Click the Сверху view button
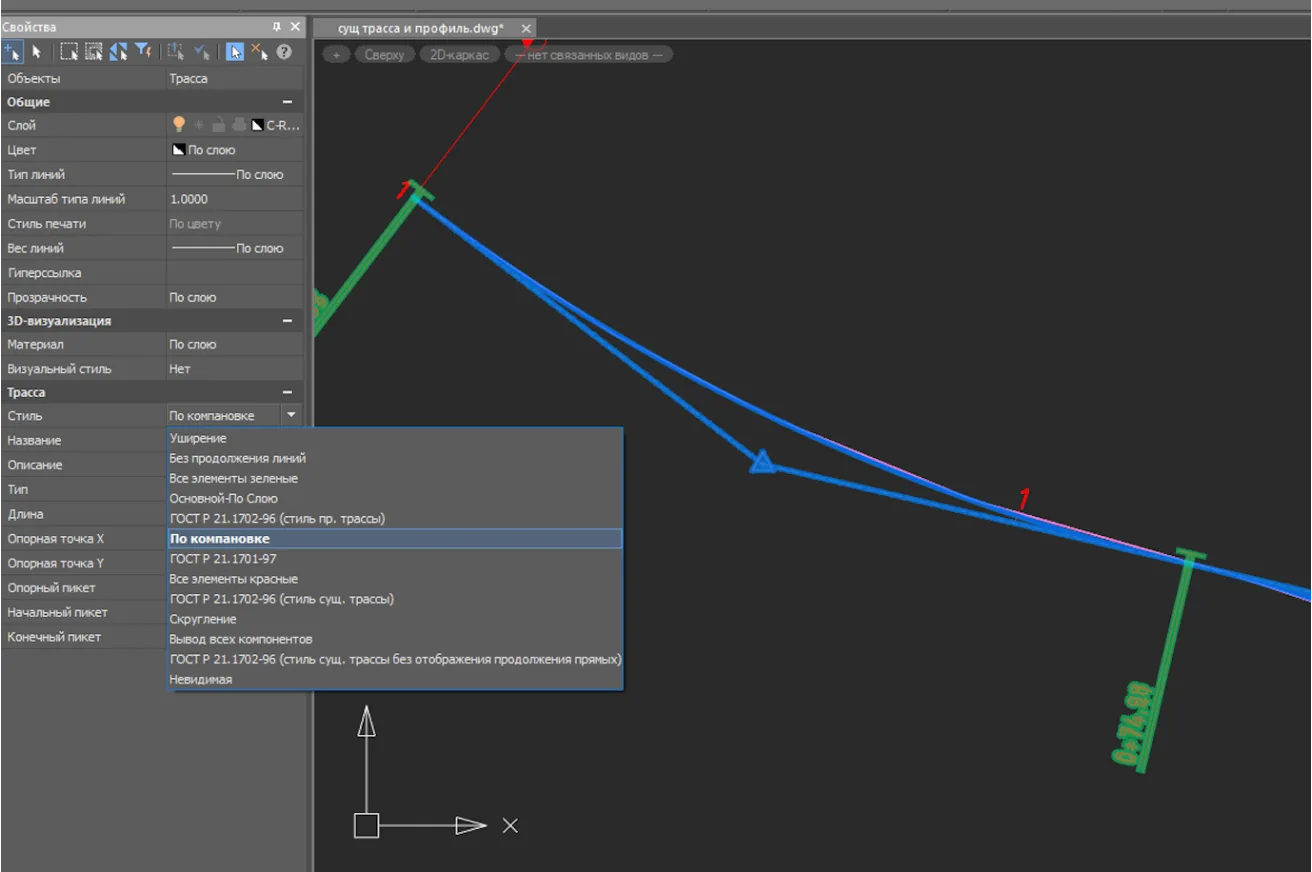The image size is (1312, 872). (384, 55)
